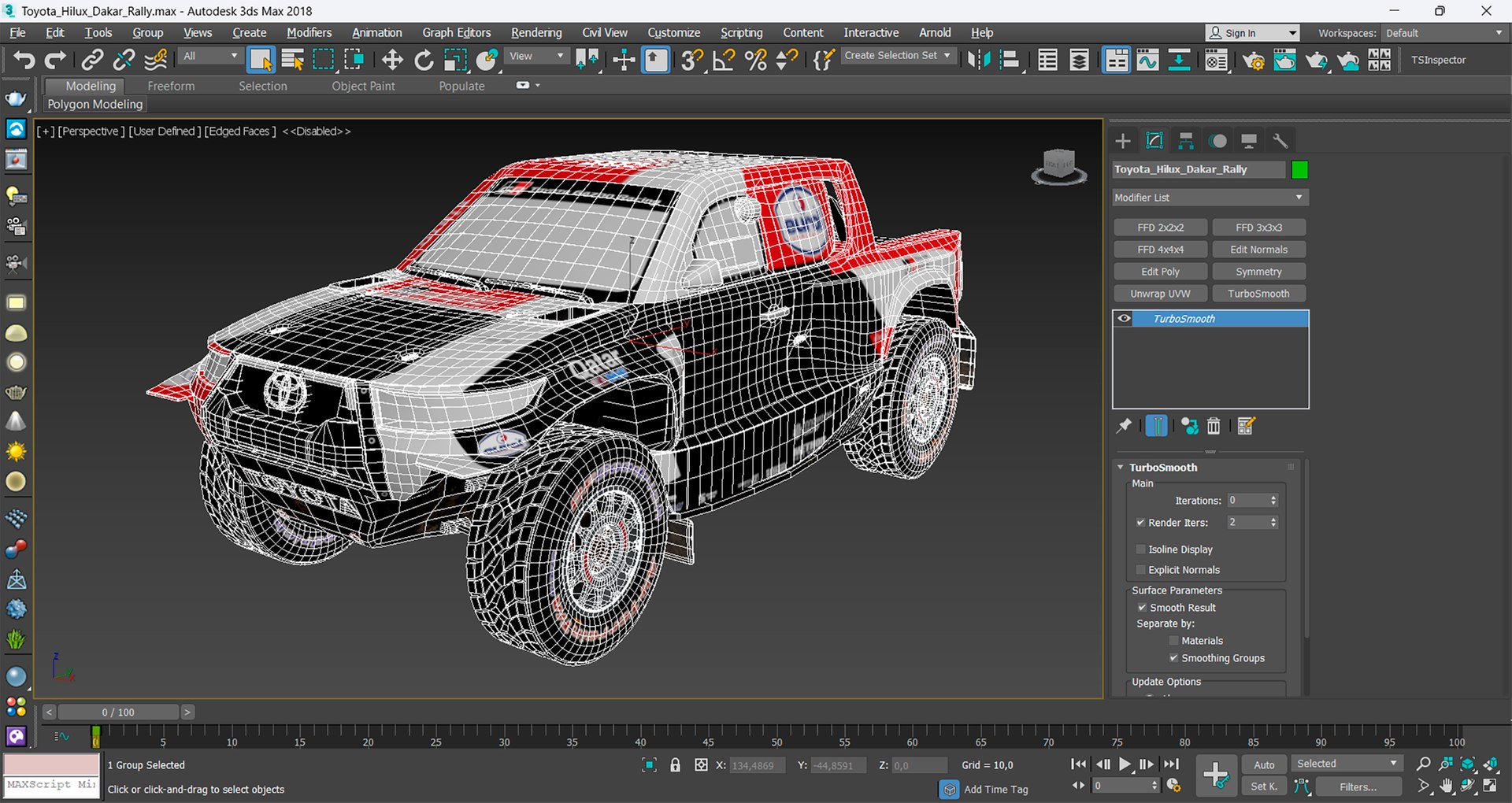
Task: Toggle the Smooth Result checkbox
Action: point(1142,608)
